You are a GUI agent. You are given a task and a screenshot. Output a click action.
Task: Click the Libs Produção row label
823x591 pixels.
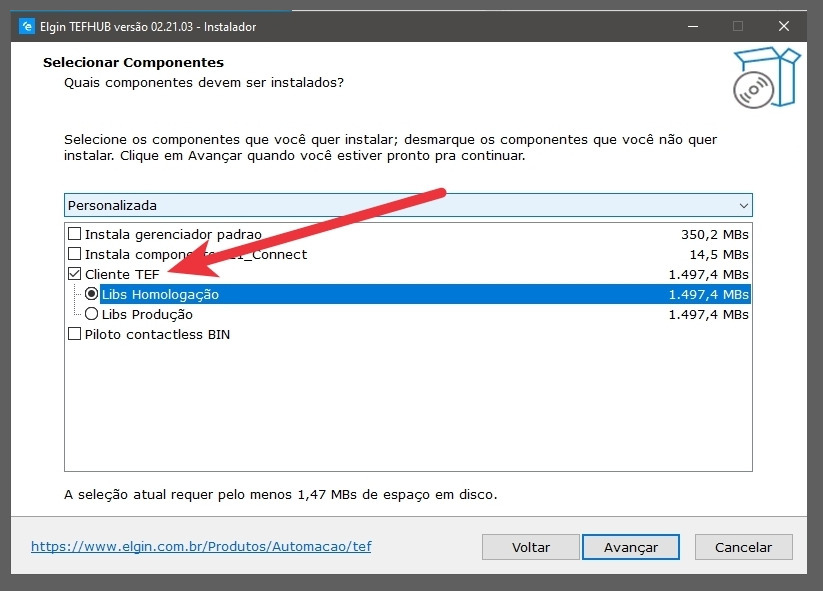[x=147, y=314]
